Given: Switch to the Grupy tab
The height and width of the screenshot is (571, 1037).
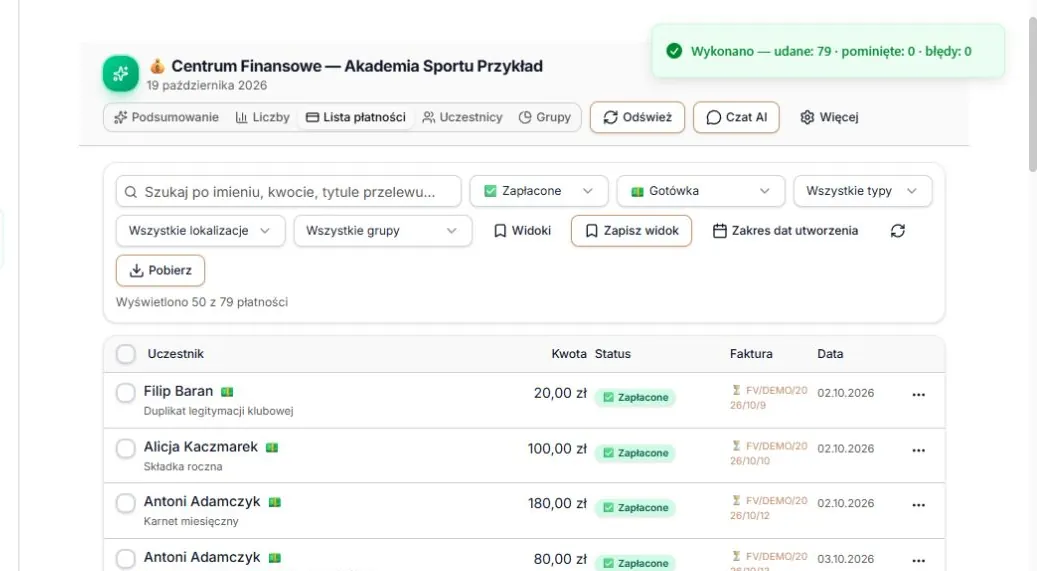Looking at the screenshot, I should point(545,117).
